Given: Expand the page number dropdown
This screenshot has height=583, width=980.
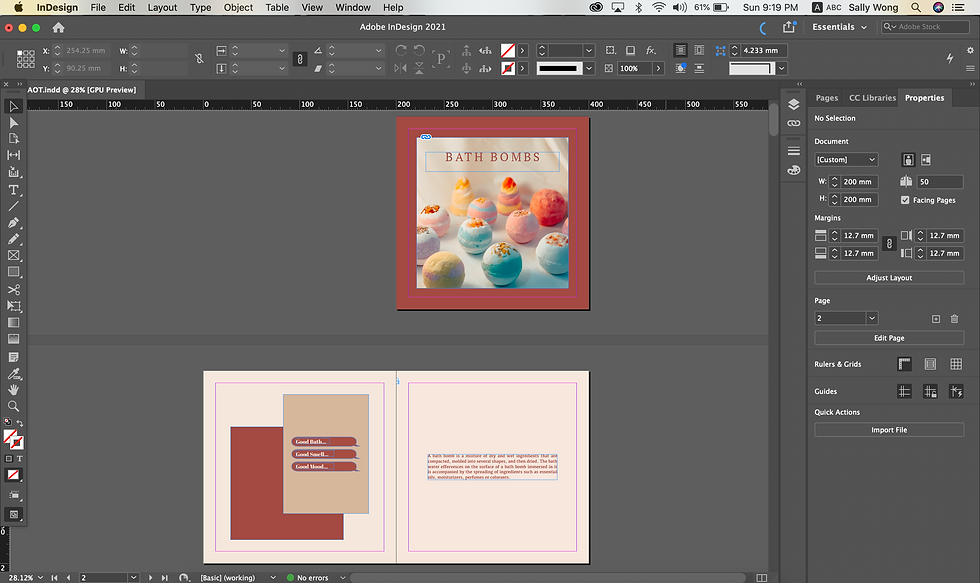Looking at the screenshot, I should point(872,318).
